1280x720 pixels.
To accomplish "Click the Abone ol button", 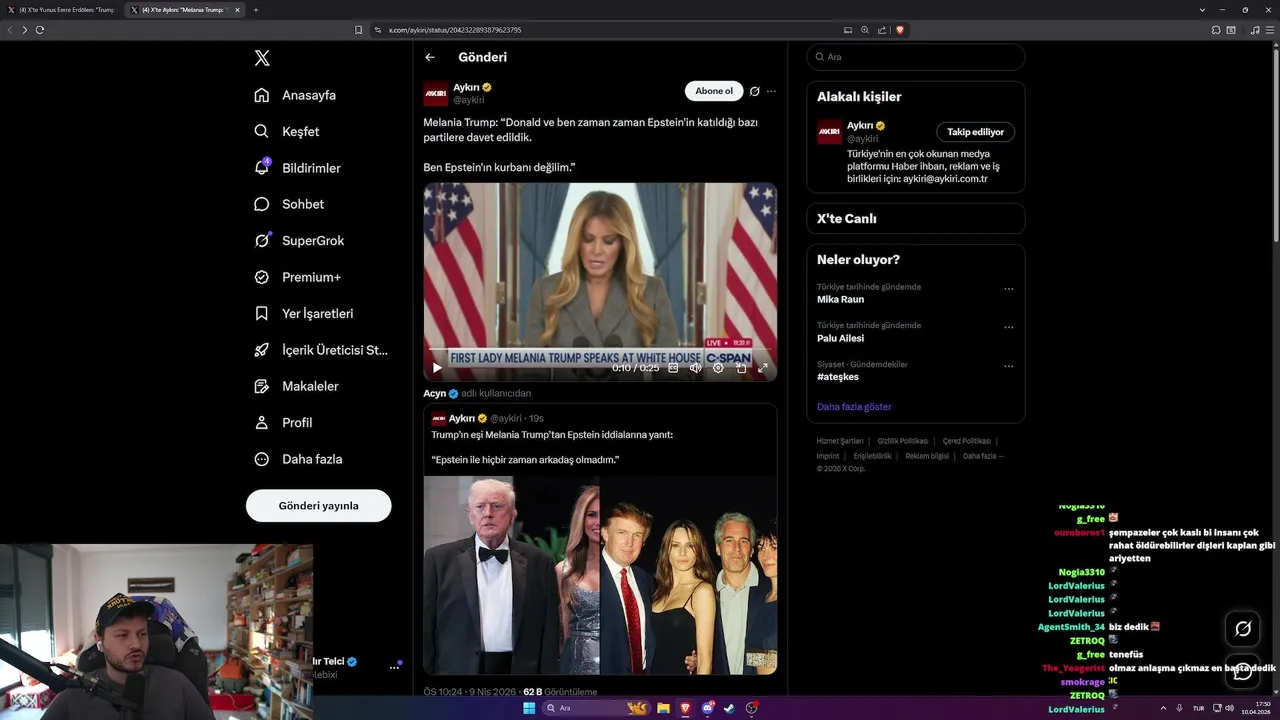I will pyautogui.click(x=714, y=91).
